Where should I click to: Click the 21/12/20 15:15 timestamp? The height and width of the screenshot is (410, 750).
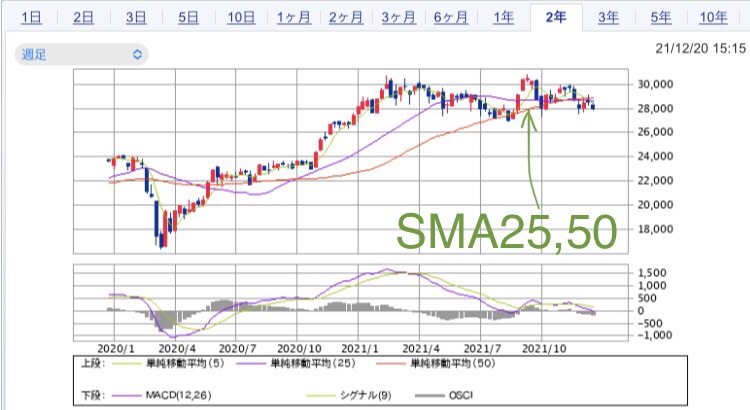[700, 48]
